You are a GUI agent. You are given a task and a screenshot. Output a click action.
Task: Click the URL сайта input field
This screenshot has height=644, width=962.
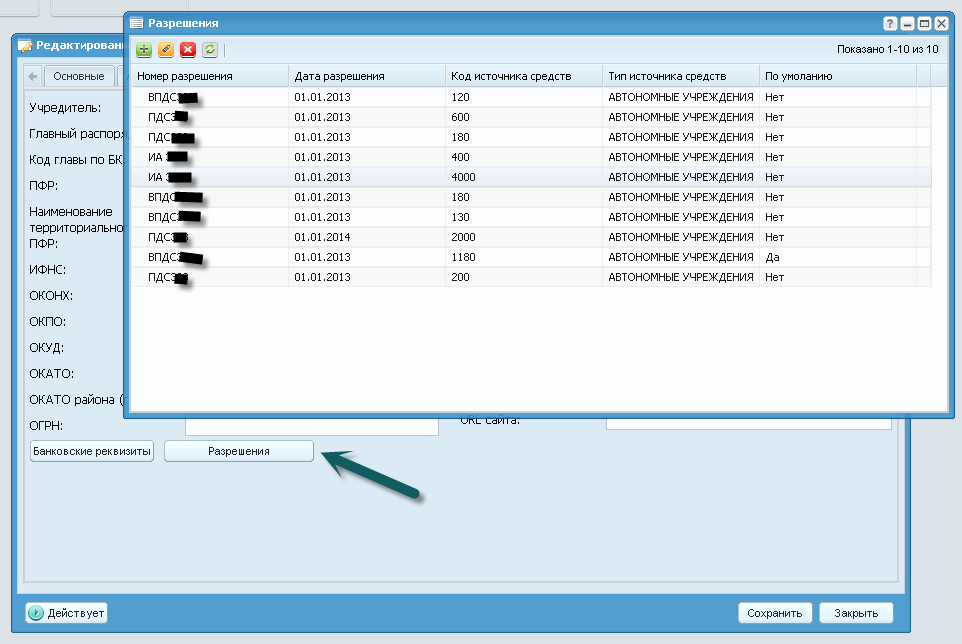[748, 424]
